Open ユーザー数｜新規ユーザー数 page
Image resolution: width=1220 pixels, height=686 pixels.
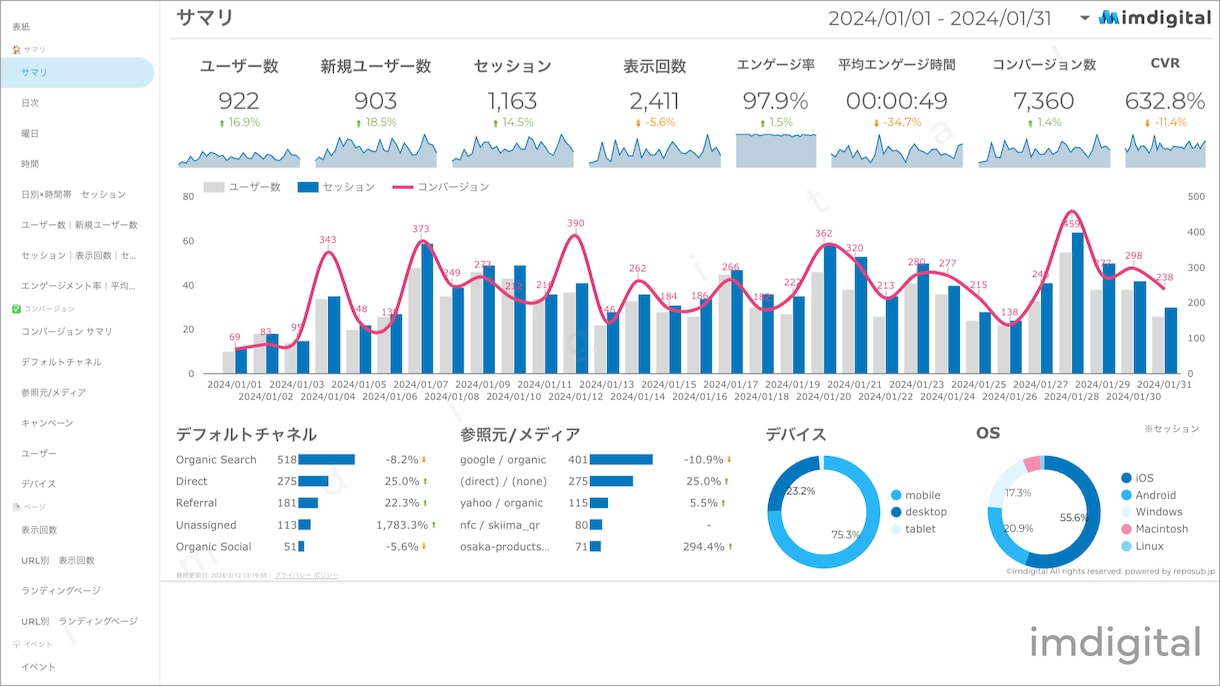80,225
